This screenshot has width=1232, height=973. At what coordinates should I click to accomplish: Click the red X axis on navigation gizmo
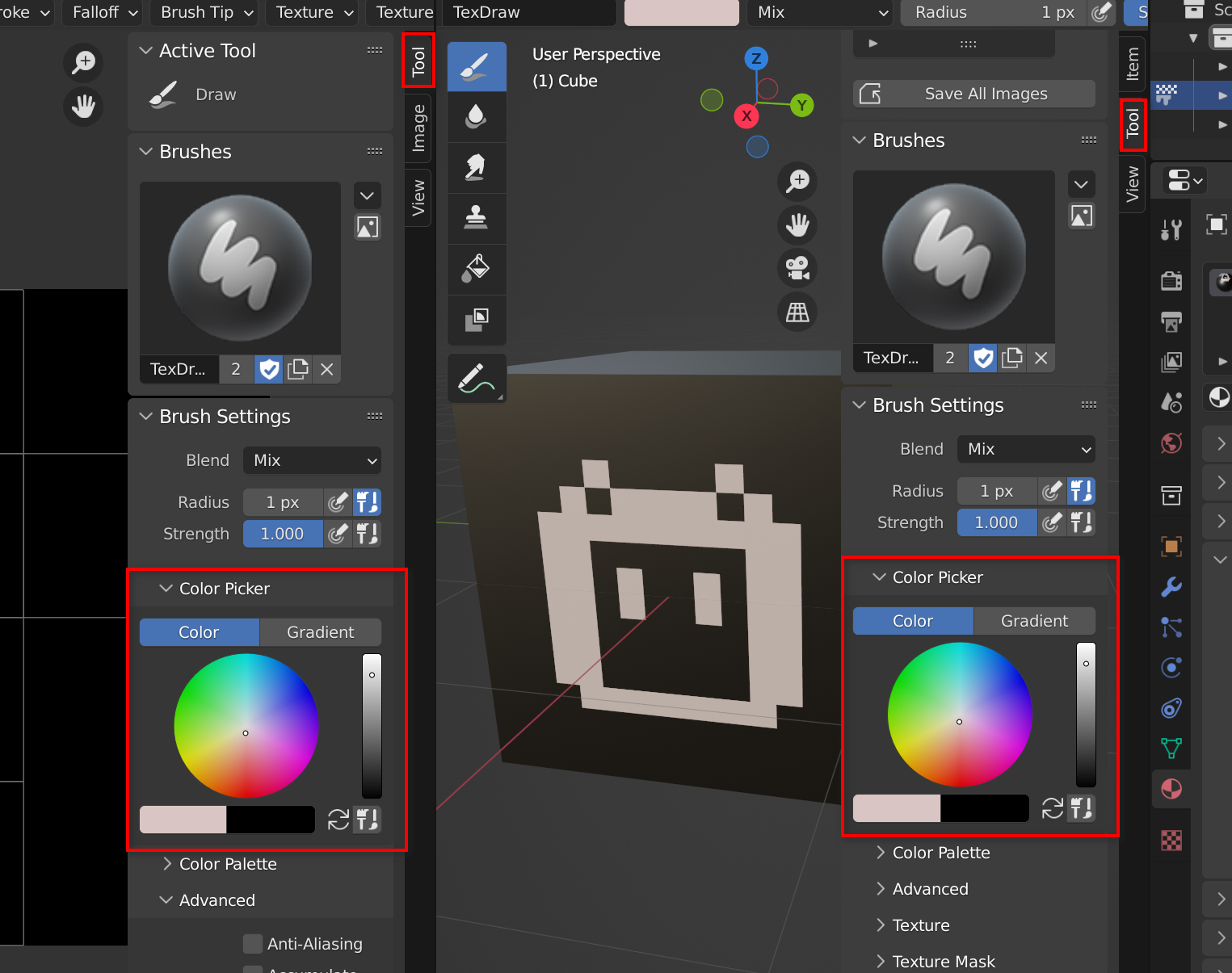point(746,115)
